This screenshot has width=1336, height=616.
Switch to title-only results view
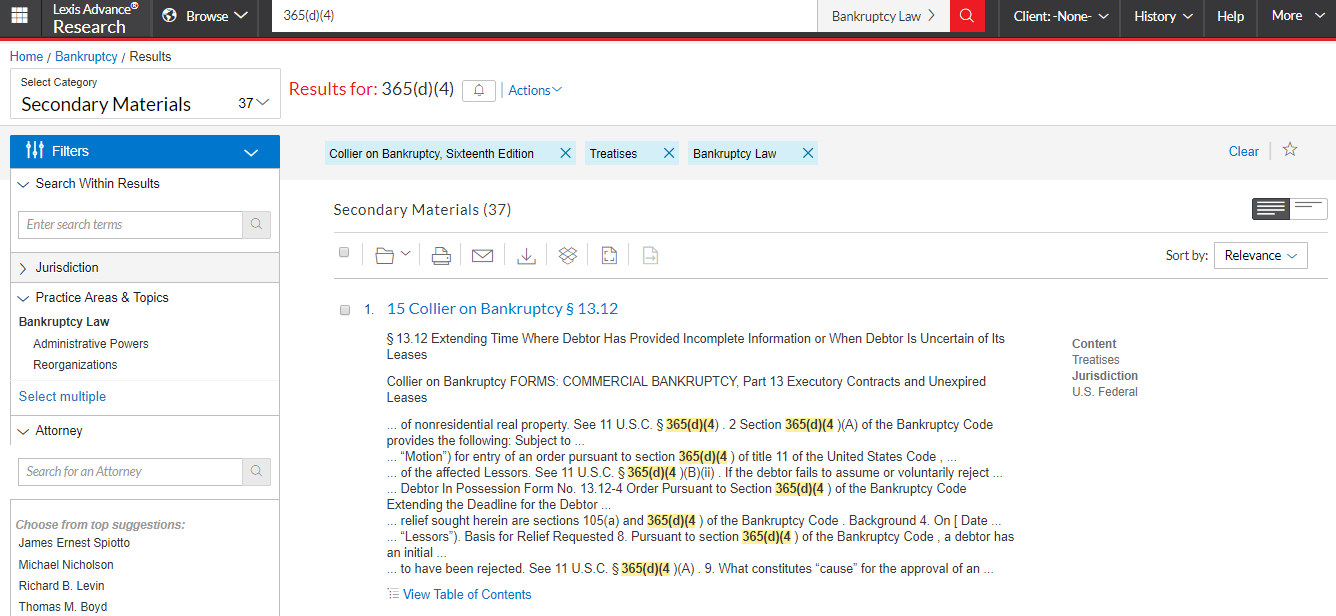pos(1308,209)
